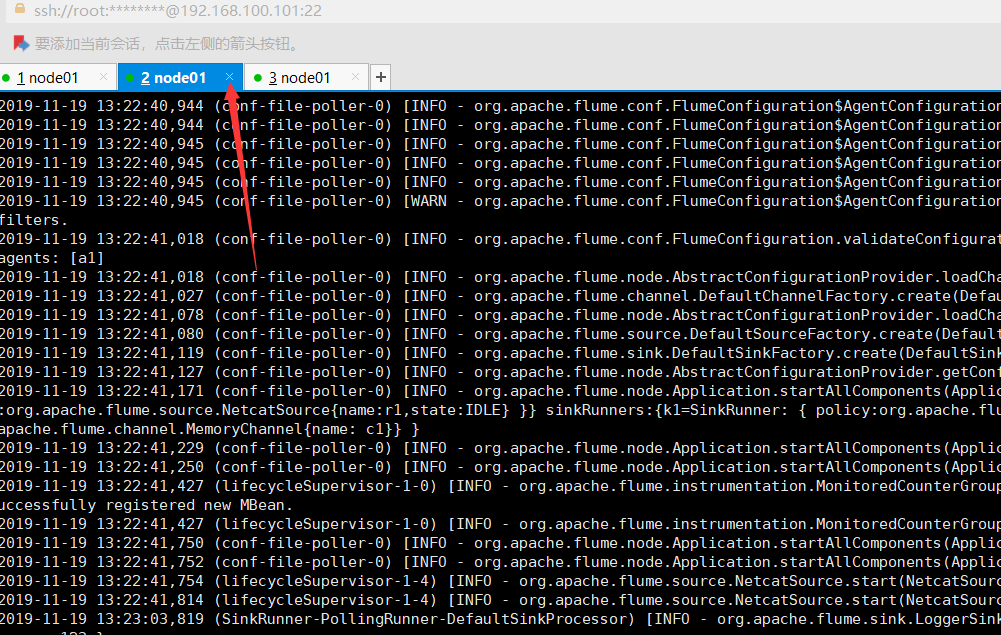1001x635 pixels.
Task: Close the 2 node01 tab
Action: click(229, 77)
